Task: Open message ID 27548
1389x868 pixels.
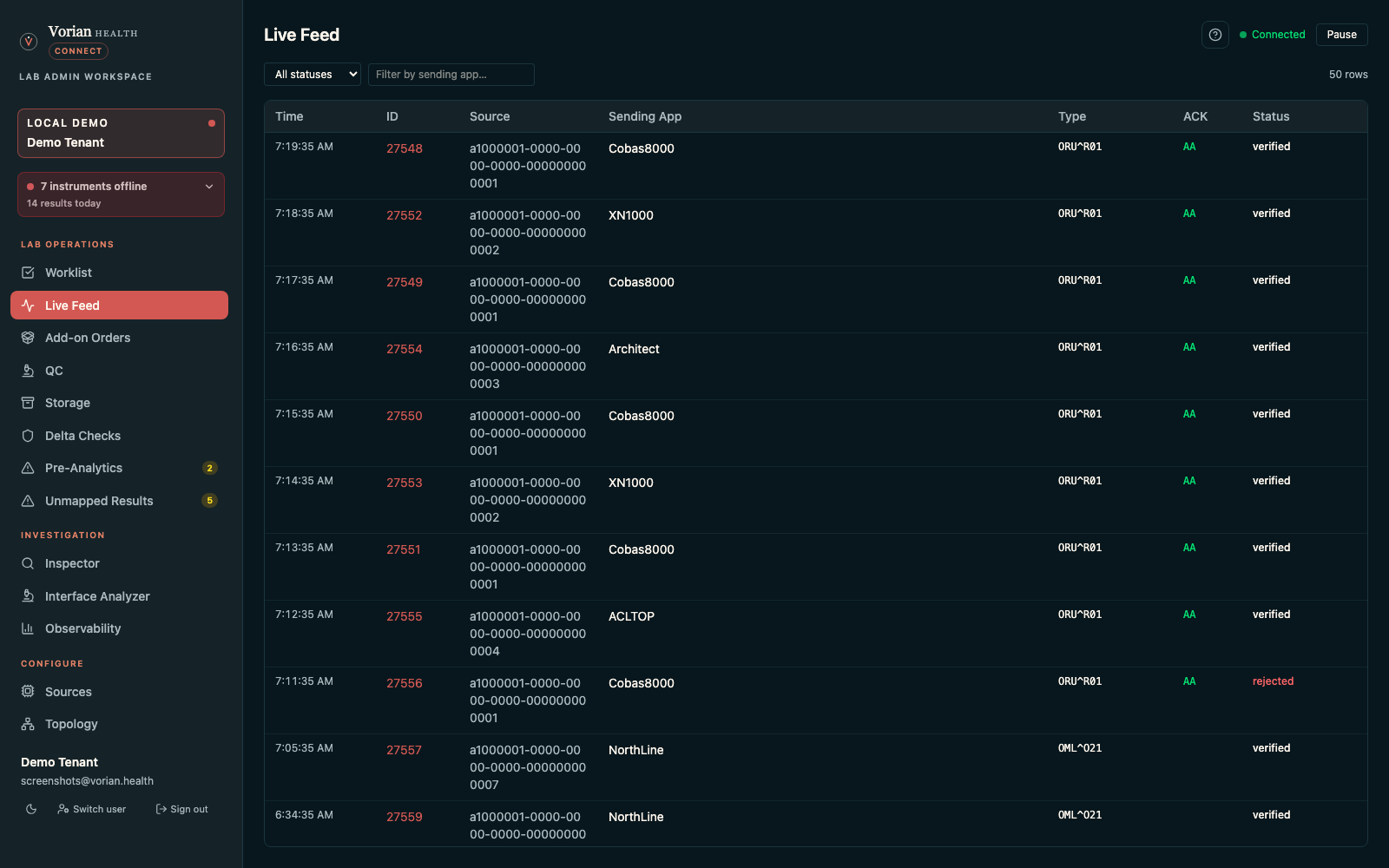Action: pos(405,148)
